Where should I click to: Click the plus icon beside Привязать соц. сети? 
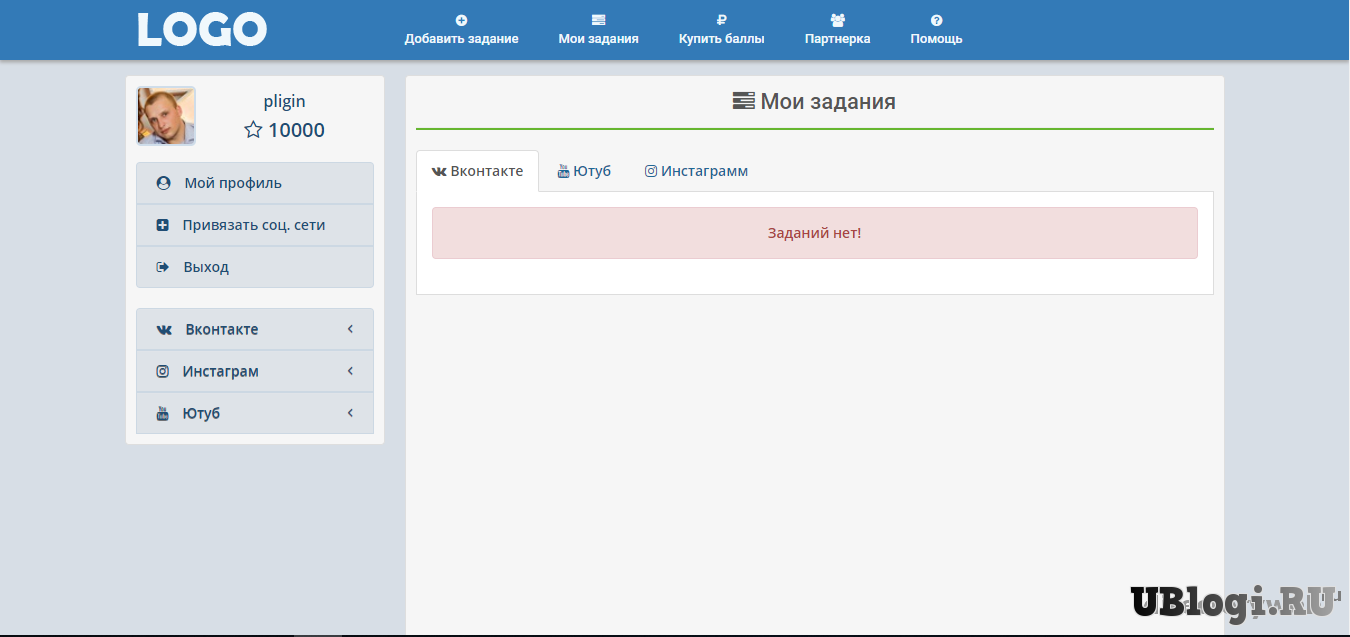(x=163, y=225)
